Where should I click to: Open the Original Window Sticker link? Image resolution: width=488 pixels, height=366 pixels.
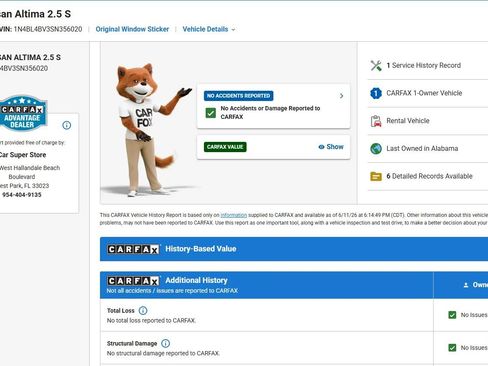click(x=132, y=29)
